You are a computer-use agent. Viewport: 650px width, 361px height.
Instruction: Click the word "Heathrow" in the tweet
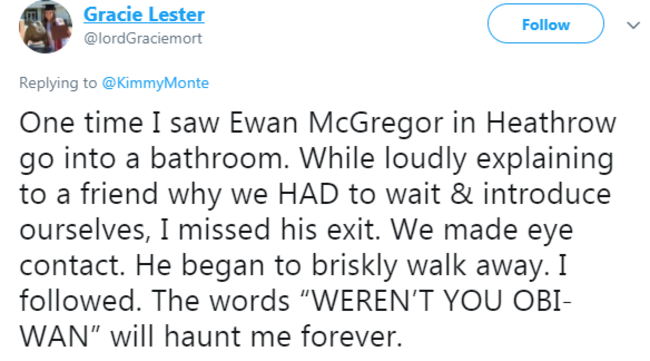551,123
